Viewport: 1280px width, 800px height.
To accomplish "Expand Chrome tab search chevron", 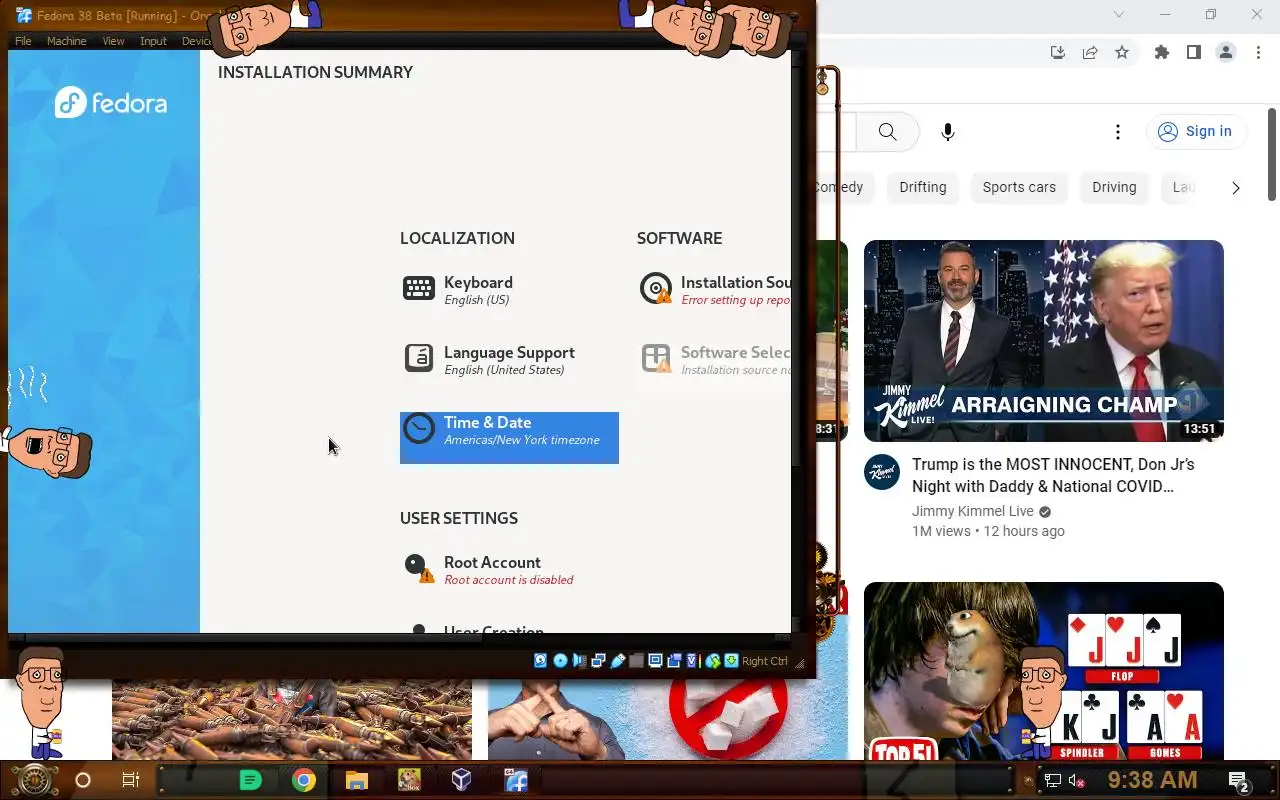I will (x=1119, y=14).
